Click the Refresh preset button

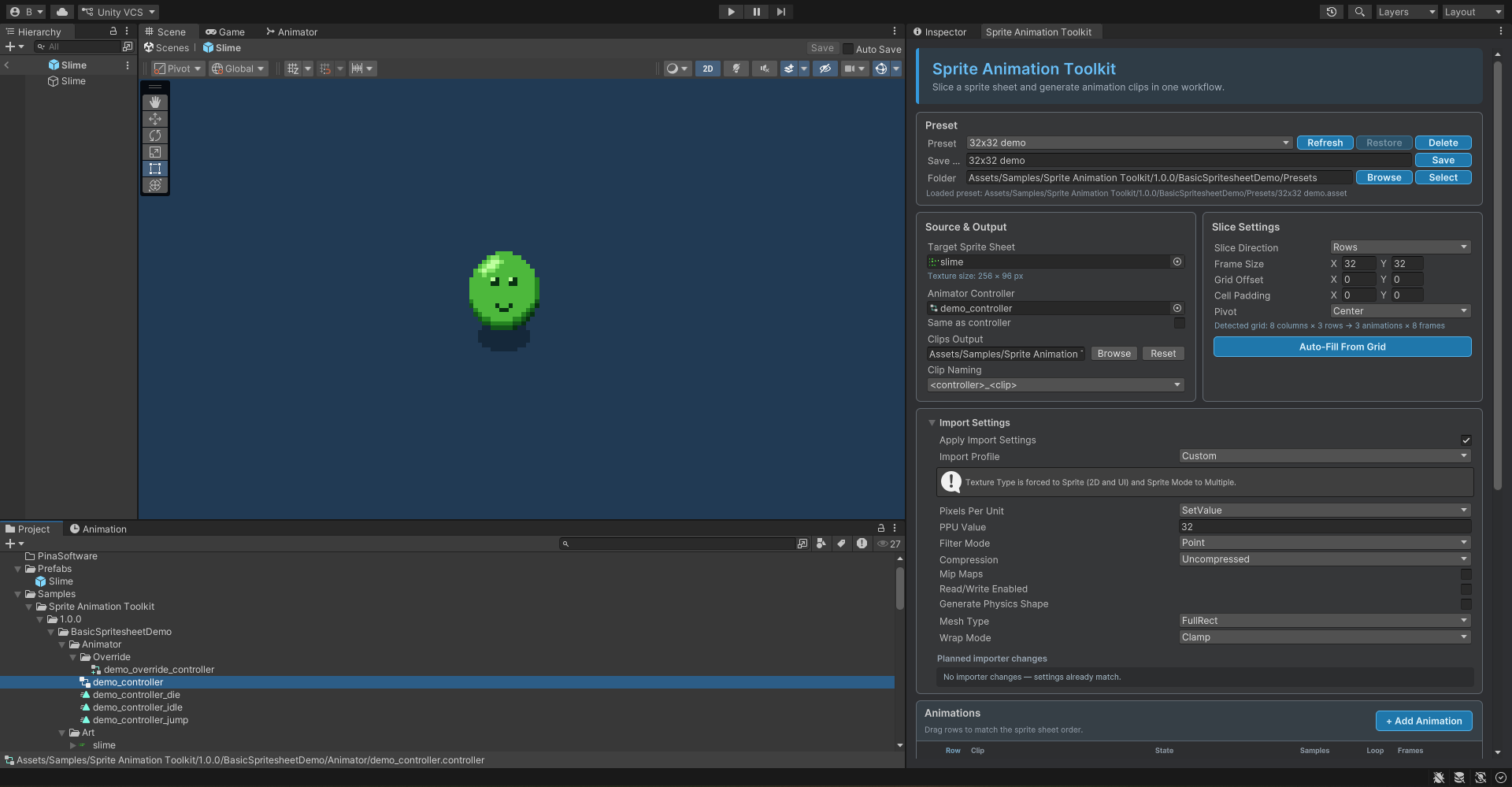click(x=1325, y=143)
